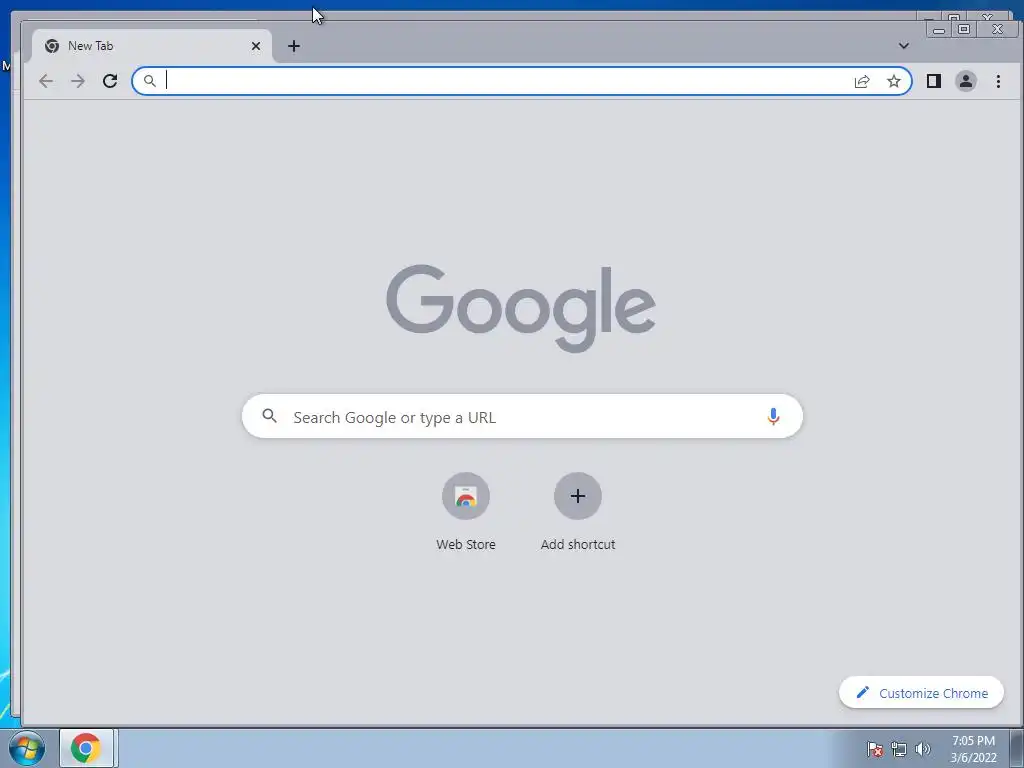The image size is (1024, 768).
Task: Go forward using the forward arrow
Action: pyautogui.click(x=78, y=81)
